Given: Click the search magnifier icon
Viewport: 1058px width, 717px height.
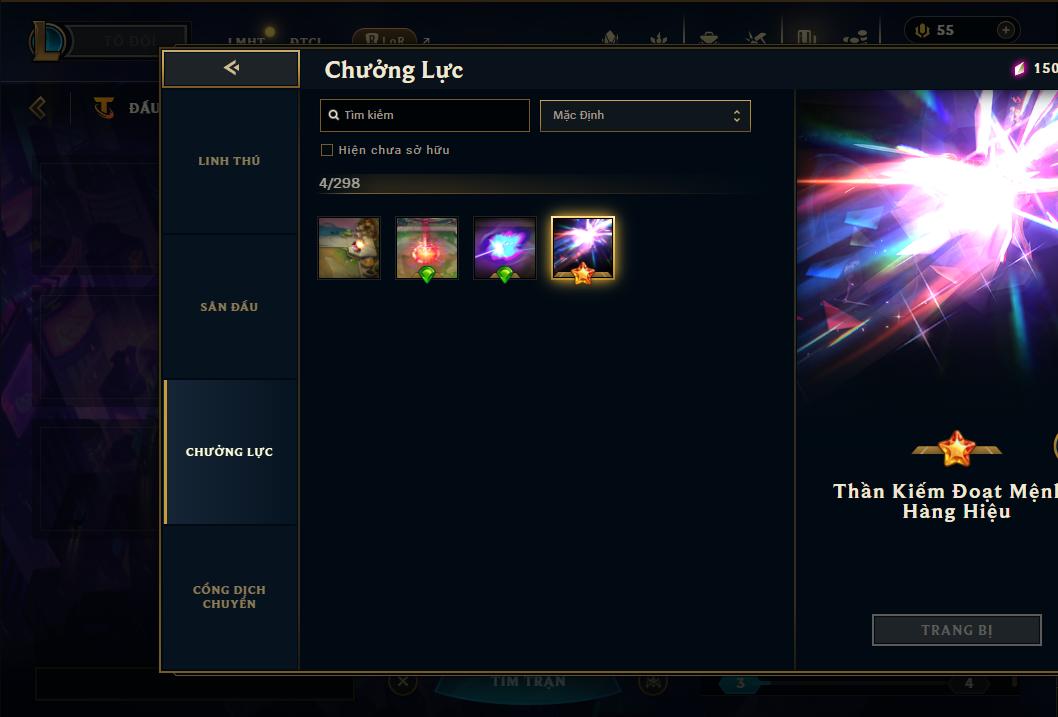Looking at the screenshot, I should 333,115.
